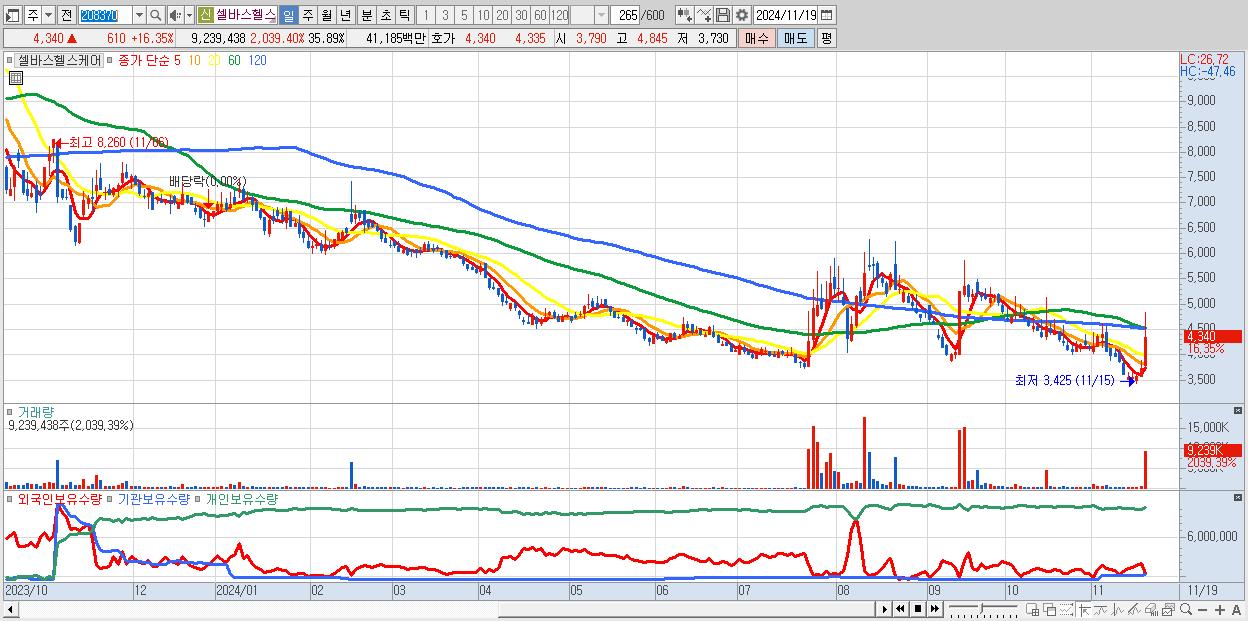
Task: Select daily (일) chart period
Action: tap(288, 15)
